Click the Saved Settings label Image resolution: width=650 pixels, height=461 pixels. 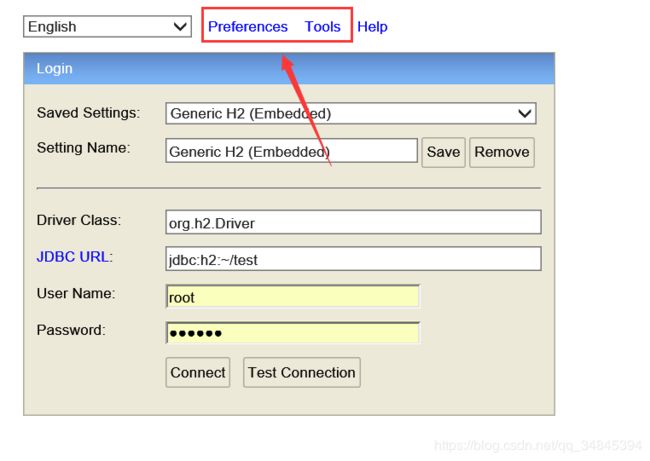click(x=88, y=113)
